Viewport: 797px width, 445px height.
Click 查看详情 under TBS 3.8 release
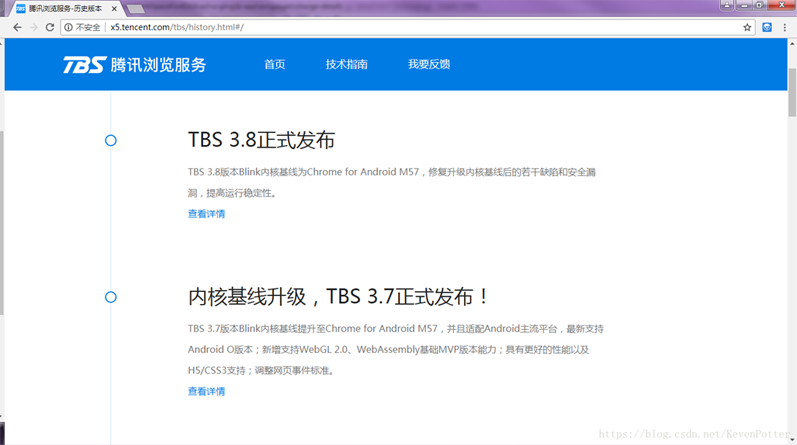pyautogui.click(x=206, y=214)
